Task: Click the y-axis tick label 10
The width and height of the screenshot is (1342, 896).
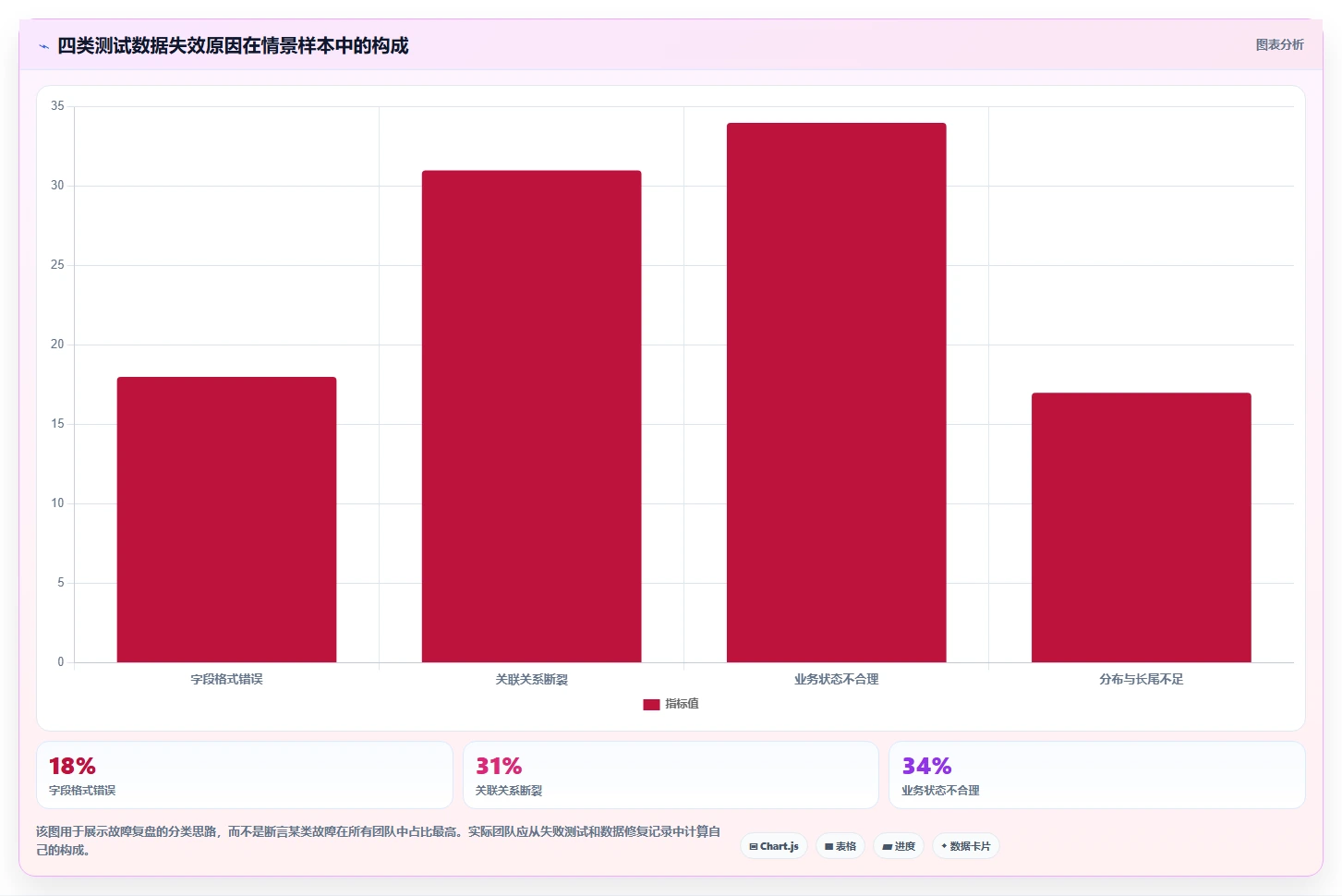Action: click(57, 503)
